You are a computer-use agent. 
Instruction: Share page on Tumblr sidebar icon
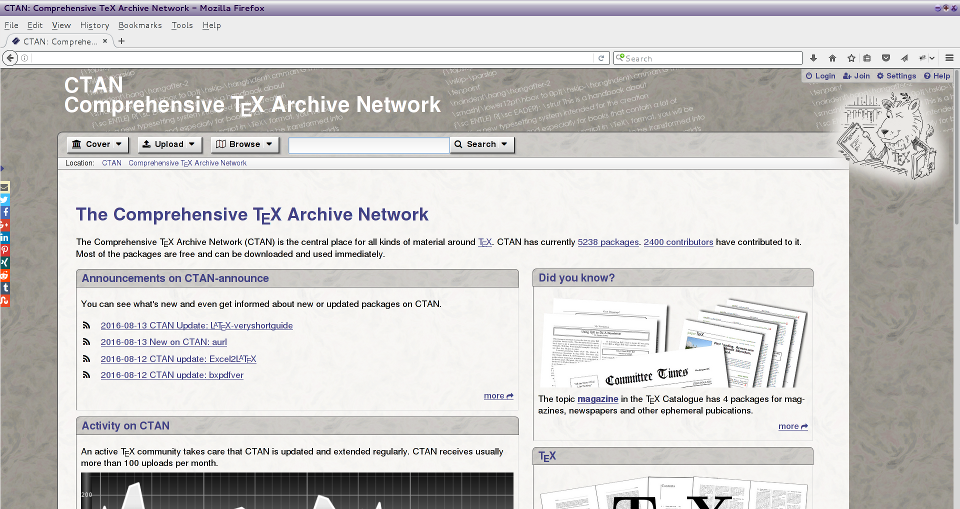tap(4, 287)
